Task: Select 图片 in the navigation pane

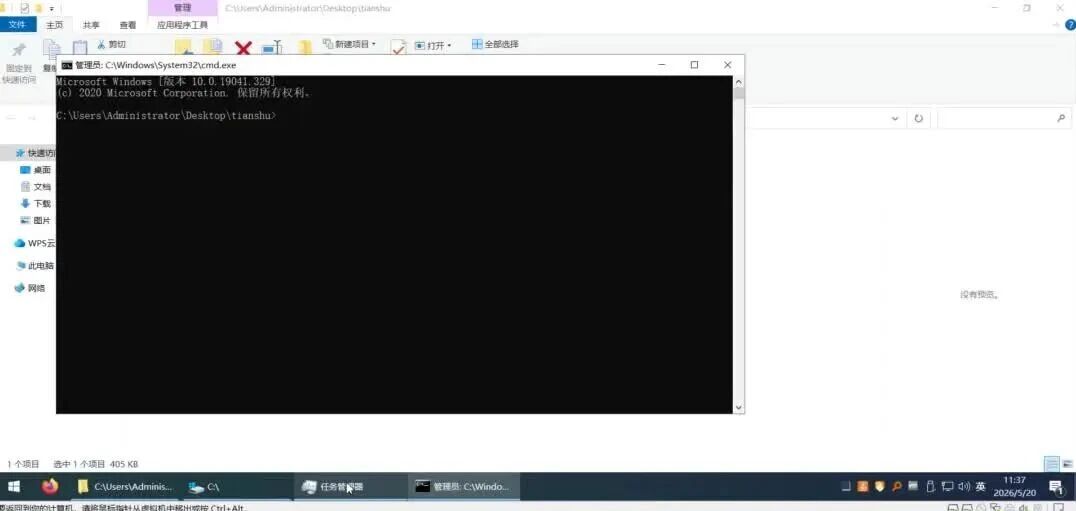Action: click(36, 221)
